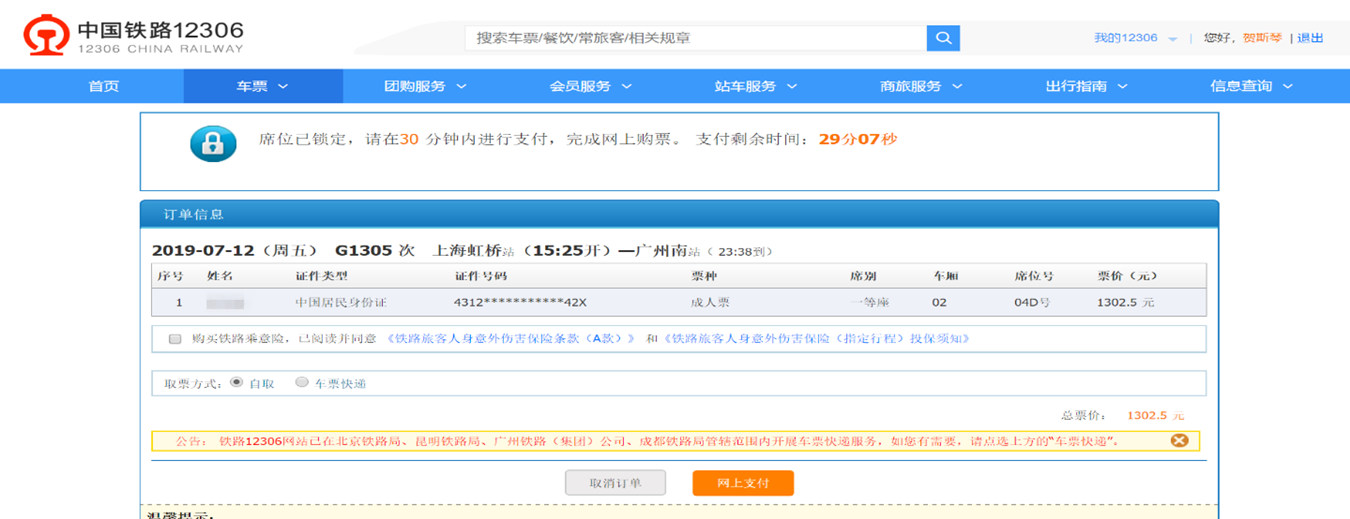Open the 出行指南 menu
The width and height of the screenshot is (1350, 519).
tap(1086, 86)
